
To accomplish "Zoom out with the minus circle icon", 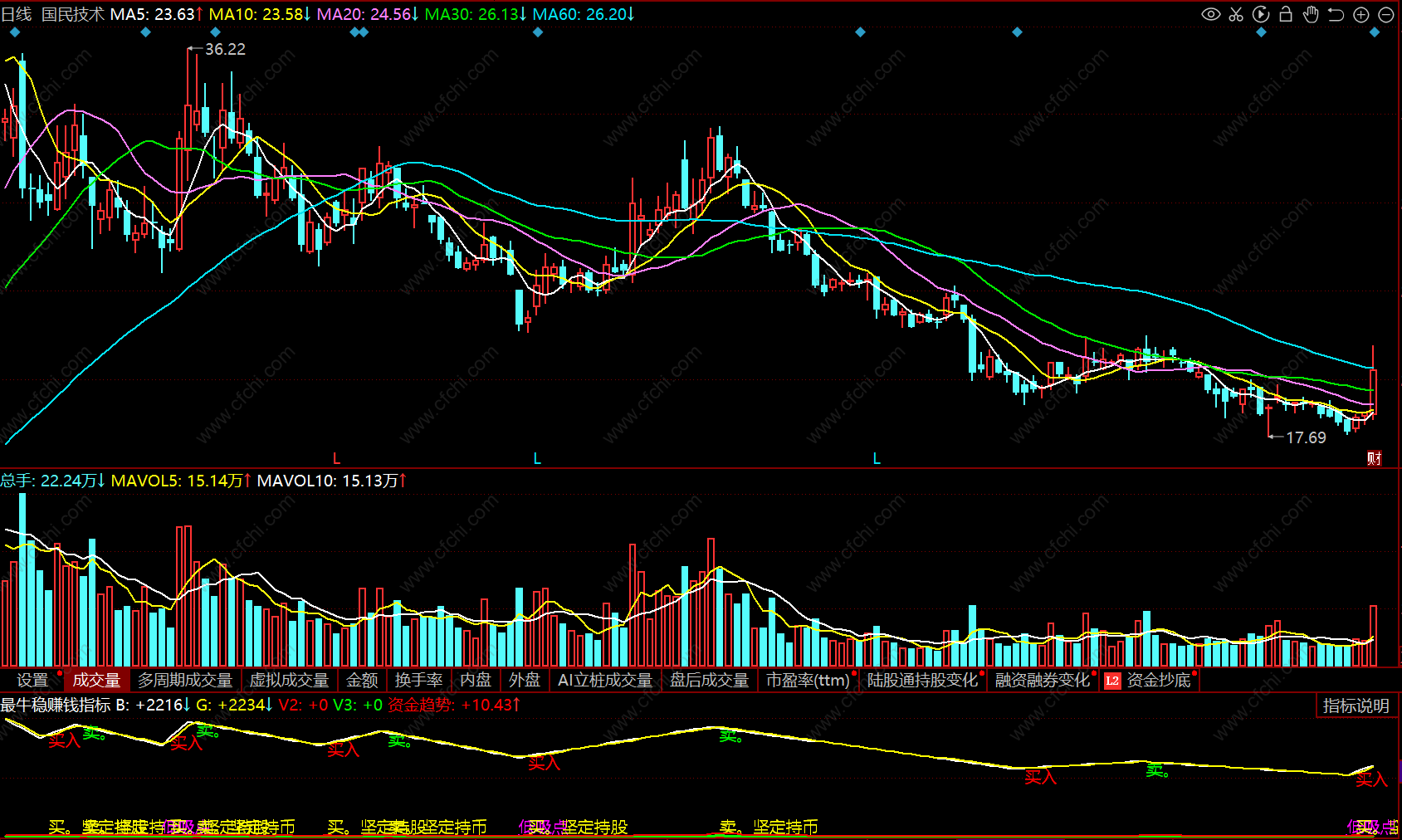I will [1386, 14].
